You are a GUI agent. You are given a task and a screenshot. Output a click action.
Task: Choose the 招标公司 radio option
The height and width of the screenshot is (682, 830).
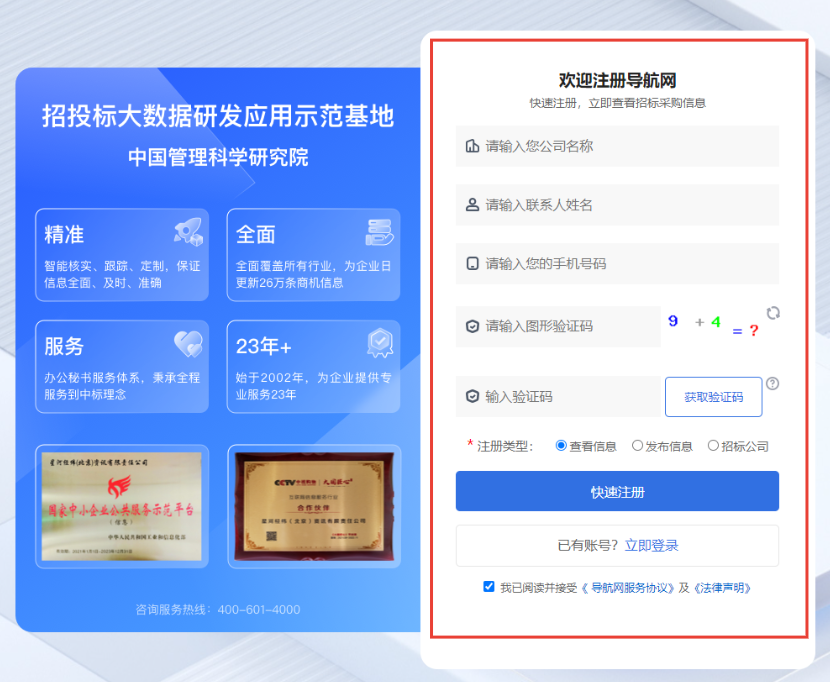[x=713, y=446]
